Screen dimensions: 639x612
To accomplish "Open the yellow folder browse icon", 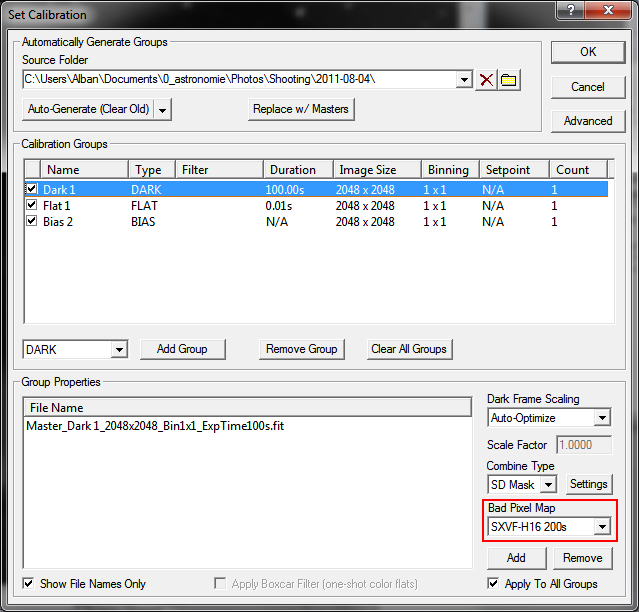I will pos(509,80).
